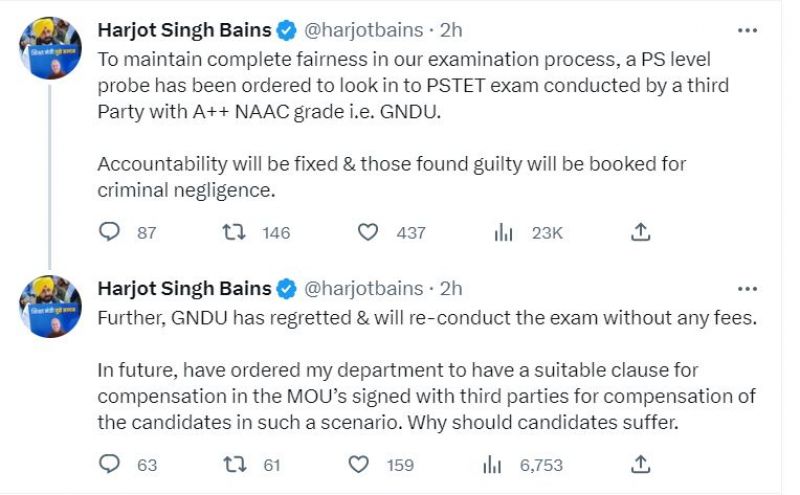Click the profile avatar of the first tweet
Screen dimensions: 800x495
click(x=50, y=48)
